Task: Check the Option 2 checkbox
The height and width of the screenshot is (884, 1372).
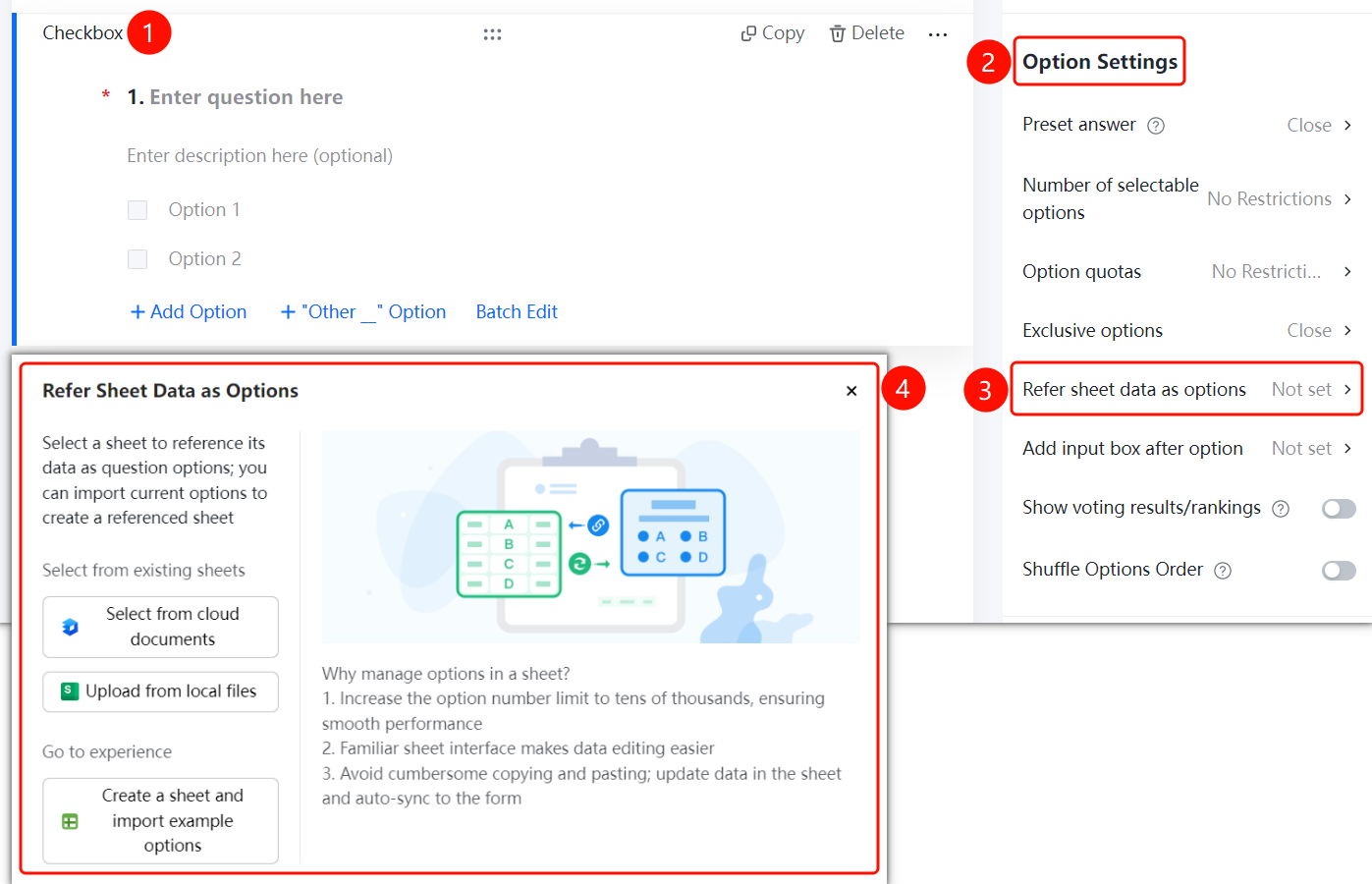Action: tap(137, 259)
